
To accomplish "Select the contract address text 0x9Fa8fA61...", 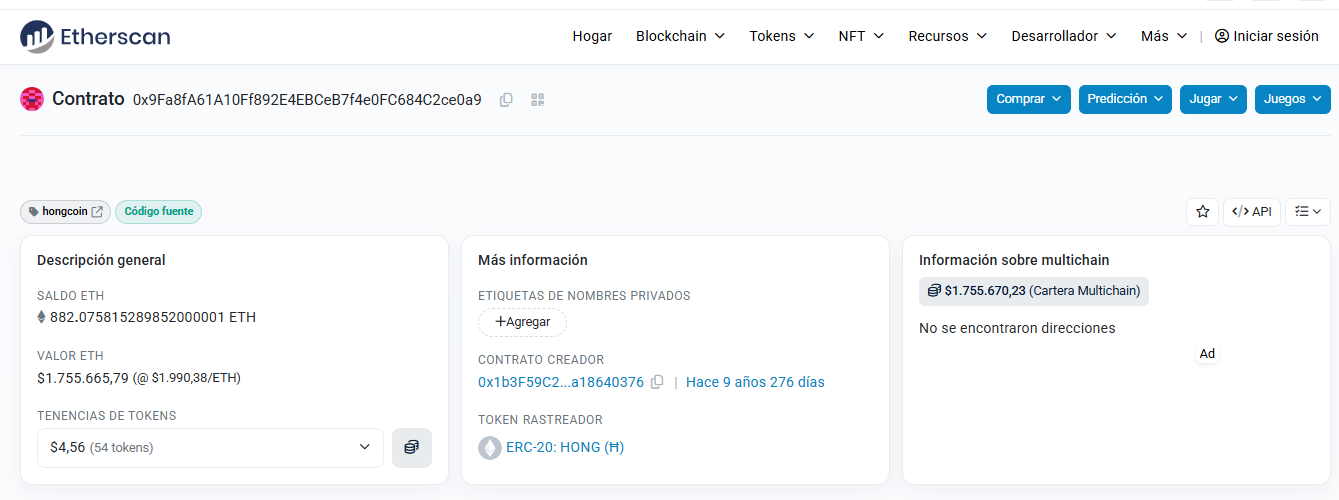I will point(307,100).
